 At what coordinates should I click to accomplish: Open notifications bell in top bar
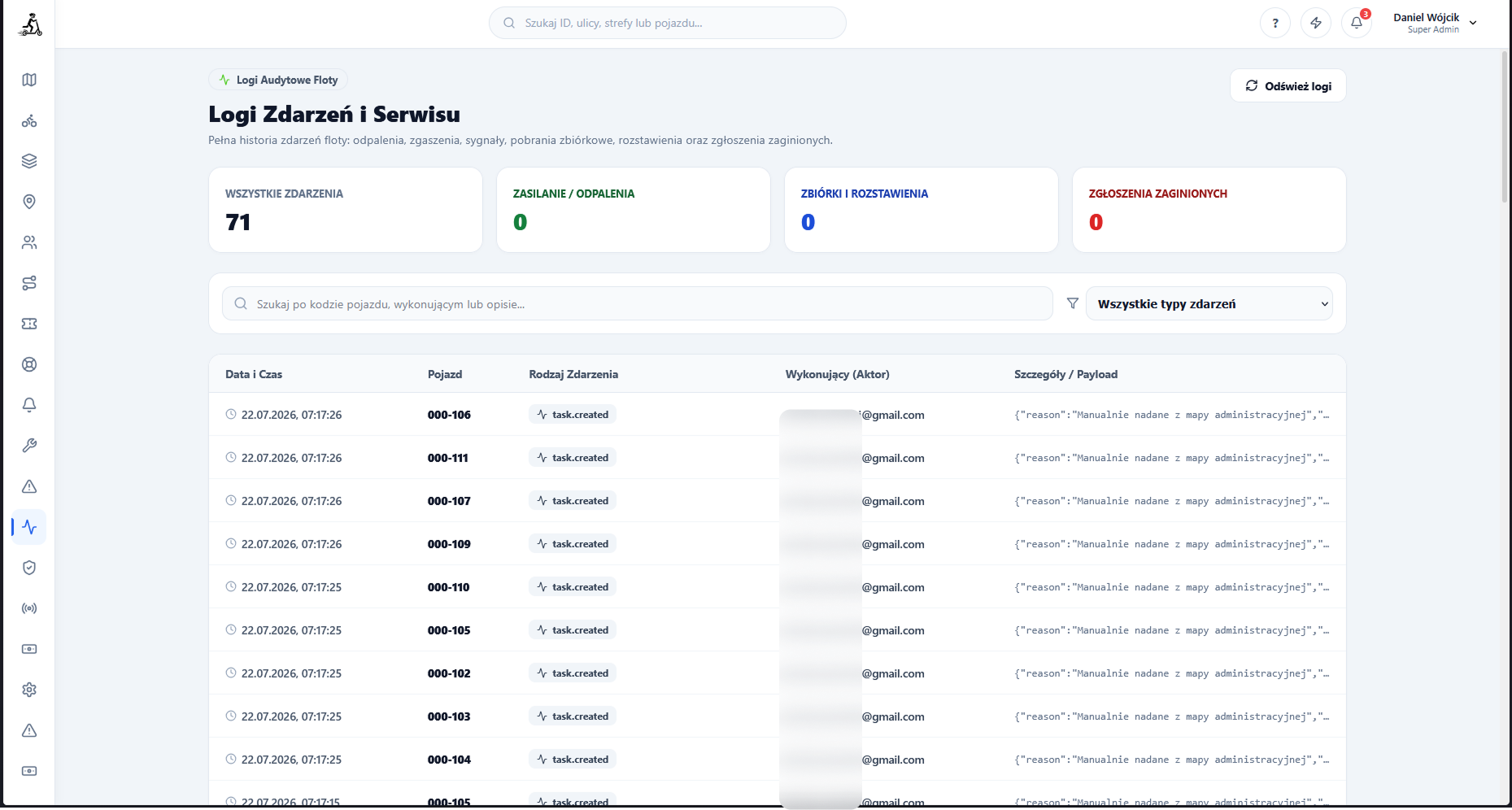[x=1357, y=23]
